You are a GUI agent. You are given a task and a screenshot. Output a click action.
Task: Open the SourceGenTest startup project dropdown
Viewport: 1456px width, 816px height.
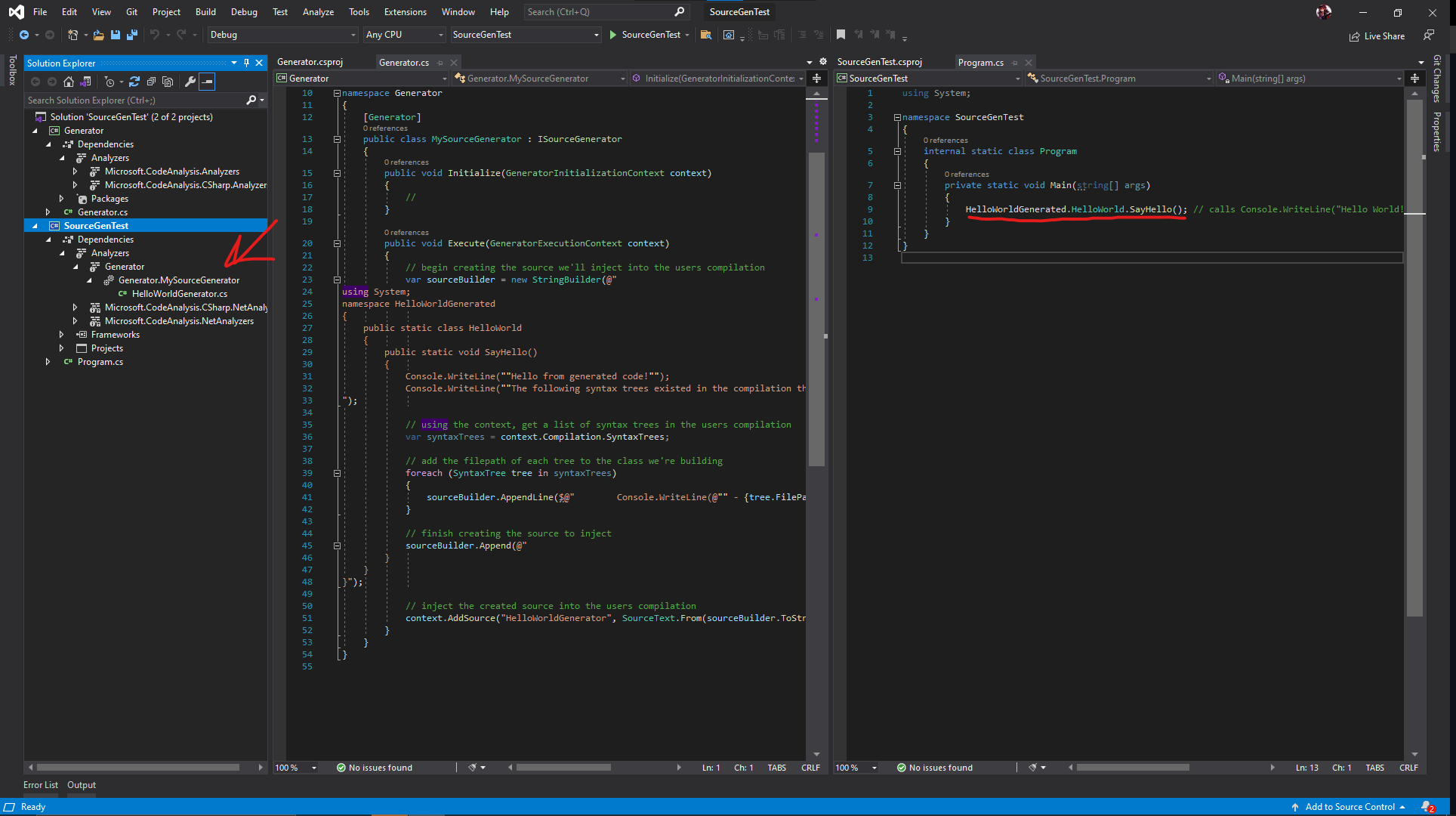[x=526, y=35]
